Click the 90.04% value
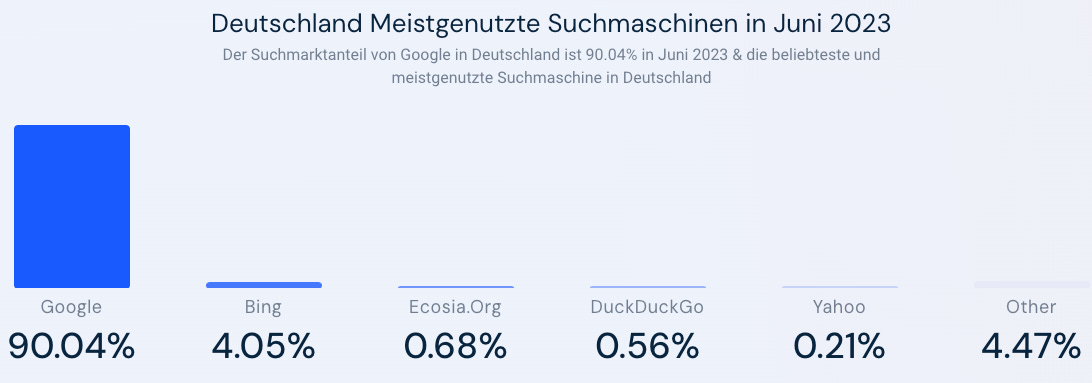The image size is (1092, 383). 71,346
